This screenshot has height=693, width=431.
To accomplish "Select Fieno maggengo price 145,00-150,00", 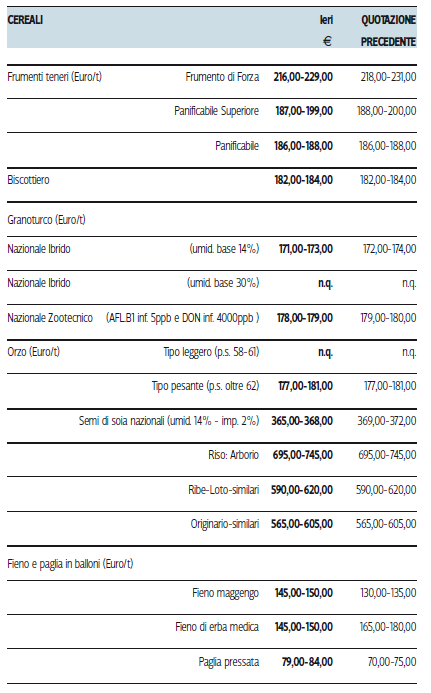I will click(304, 593).
